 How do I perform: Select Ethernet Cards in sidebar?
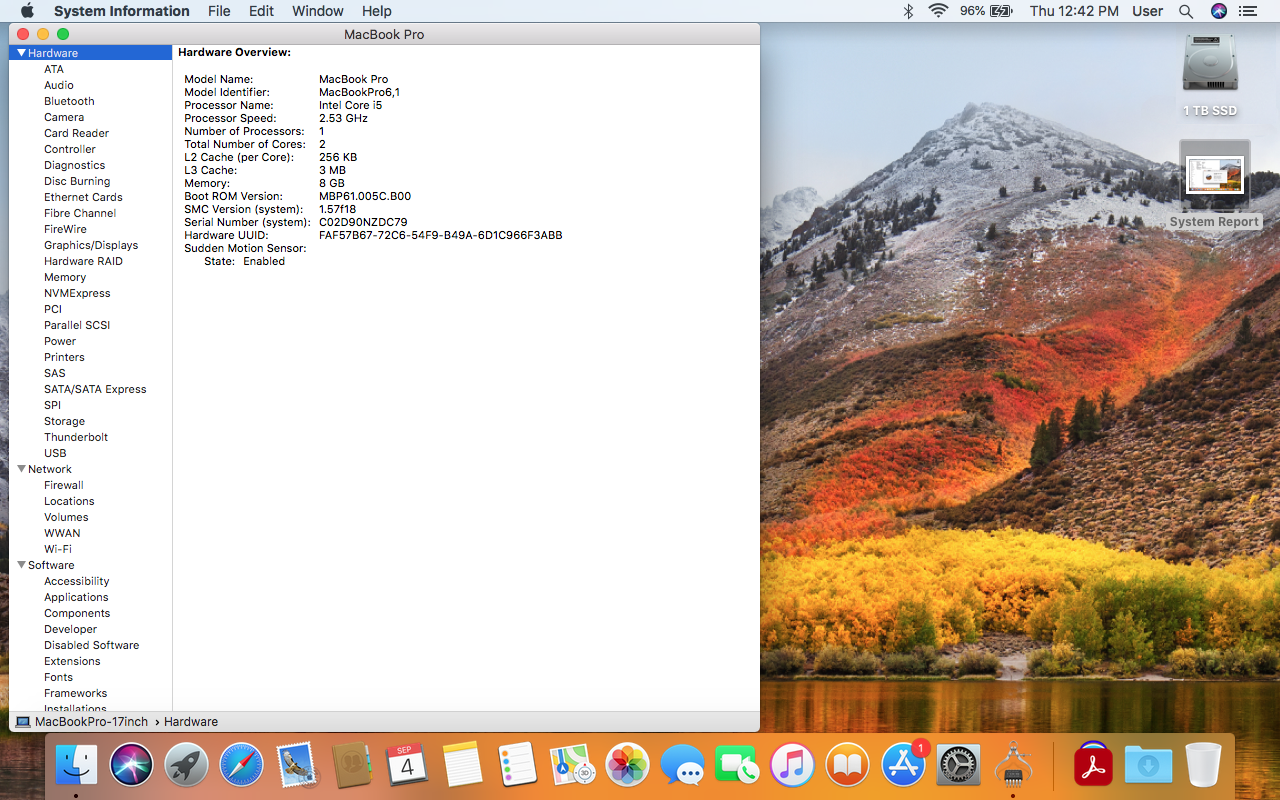[x=83, y=197]
